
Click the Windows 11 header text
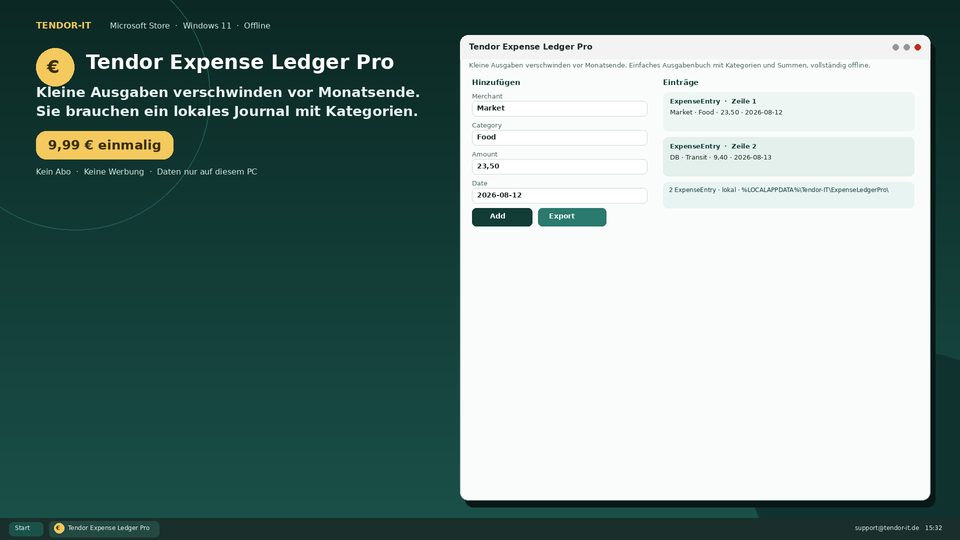pos(207,26)
